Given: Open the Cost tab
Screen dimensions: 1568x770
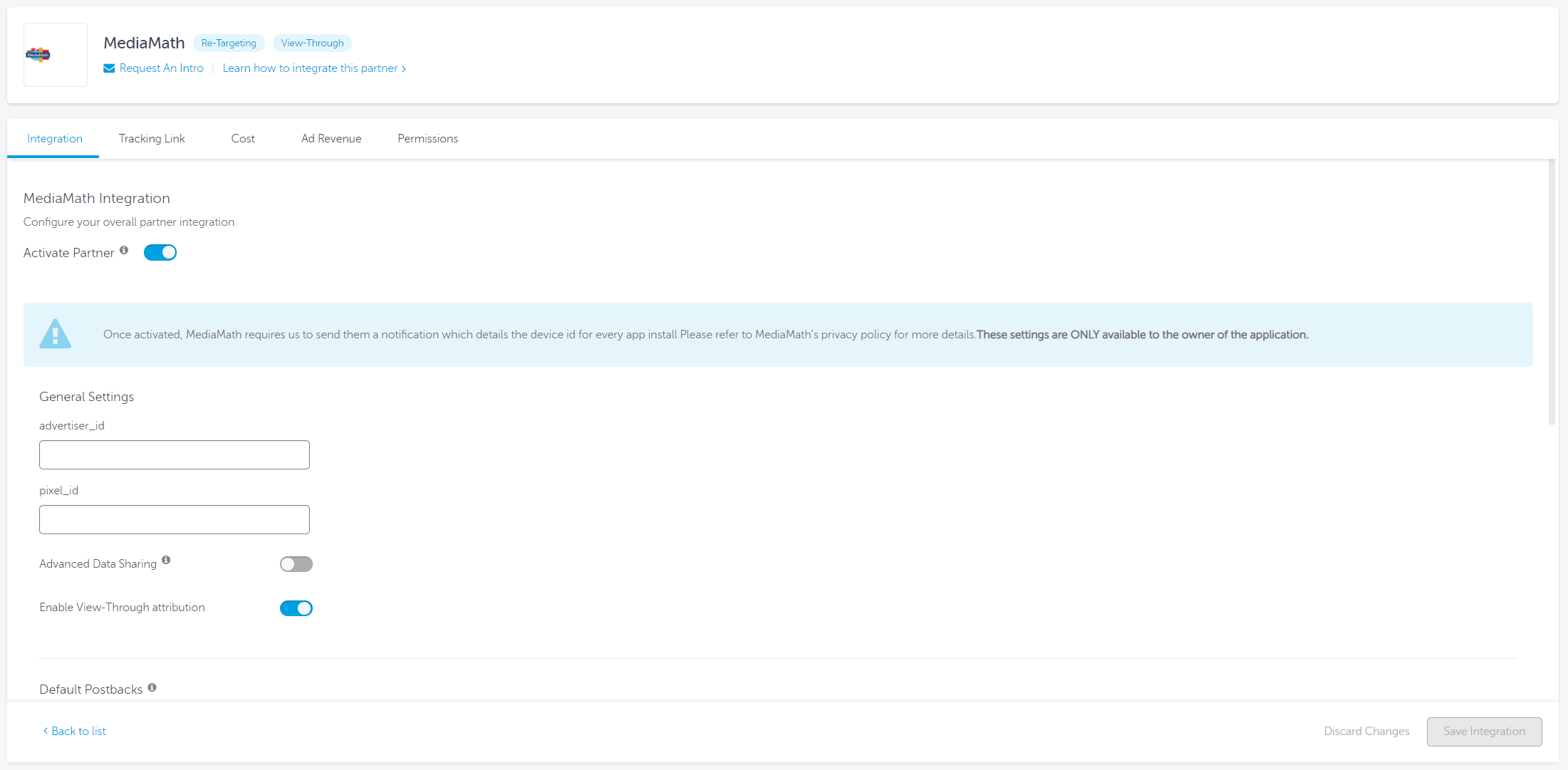Looking at the screenshot, I should (x=243, y=139).
